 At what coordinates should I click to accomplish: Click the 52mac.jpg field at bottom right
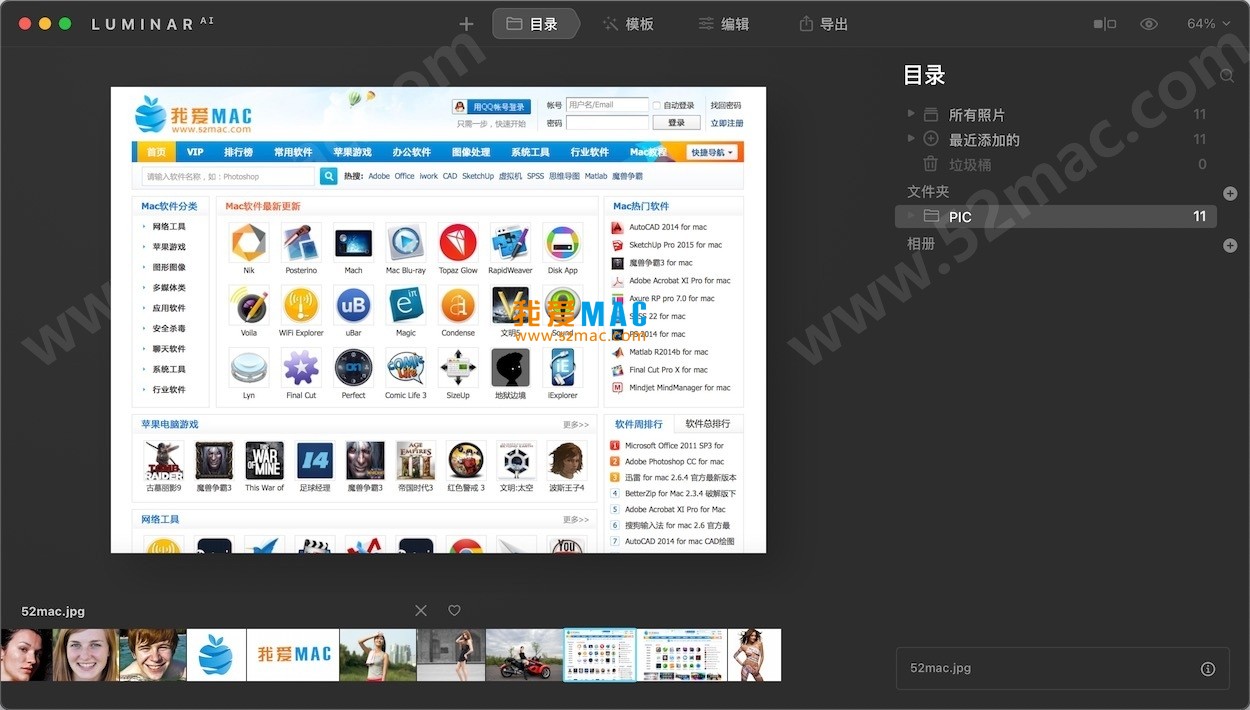(x=1062, y=669)
